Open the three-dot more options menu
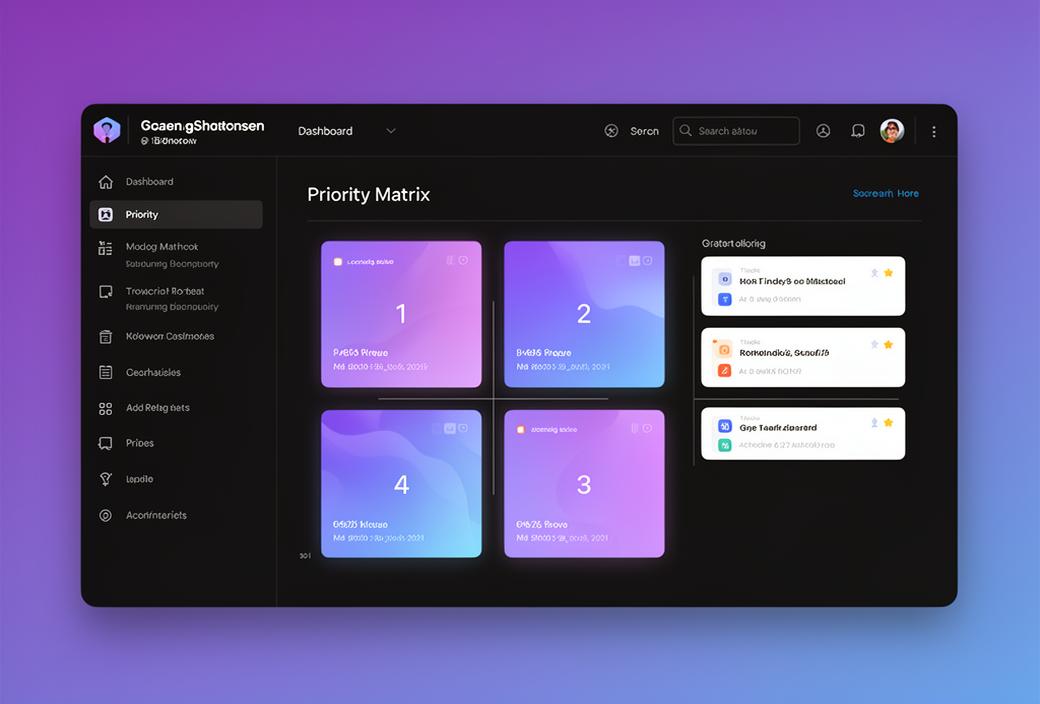This screenshot has width=1040, height=704. click(933, 132)
